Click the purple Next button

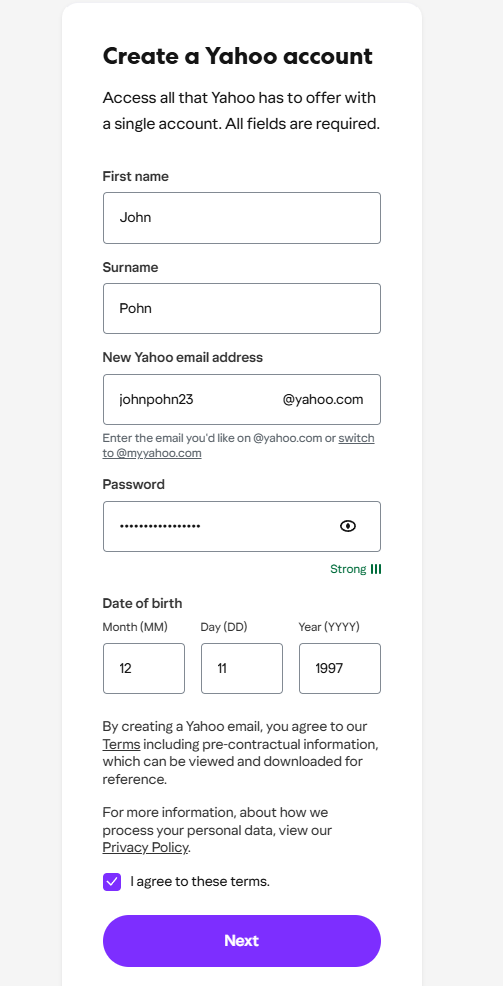242,941
